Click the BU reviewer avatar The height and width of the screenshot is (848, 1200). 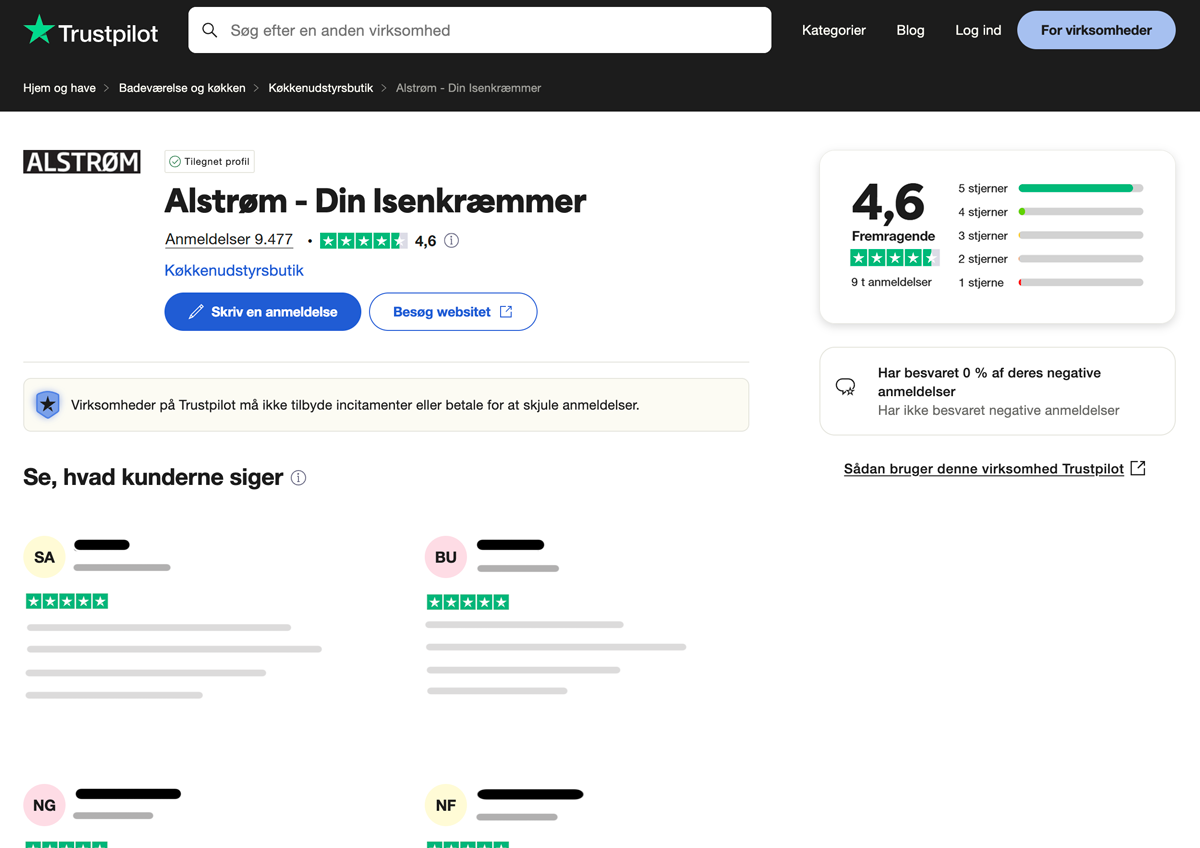coord(446,557)
